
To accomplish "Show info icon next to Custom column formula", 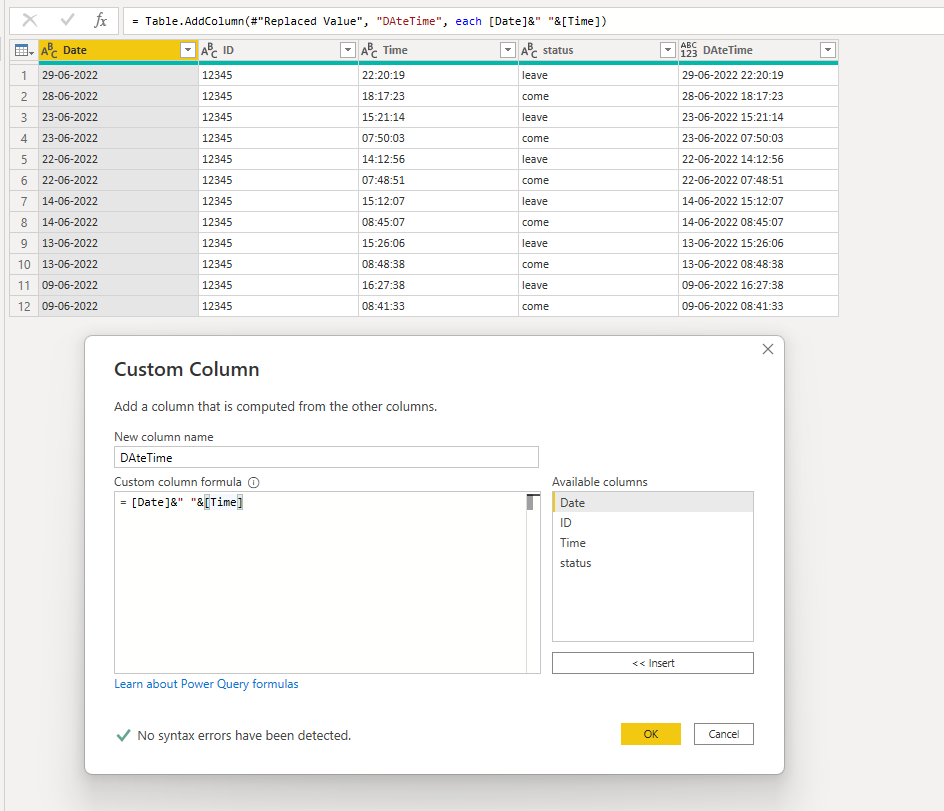I will coord(254,482).
